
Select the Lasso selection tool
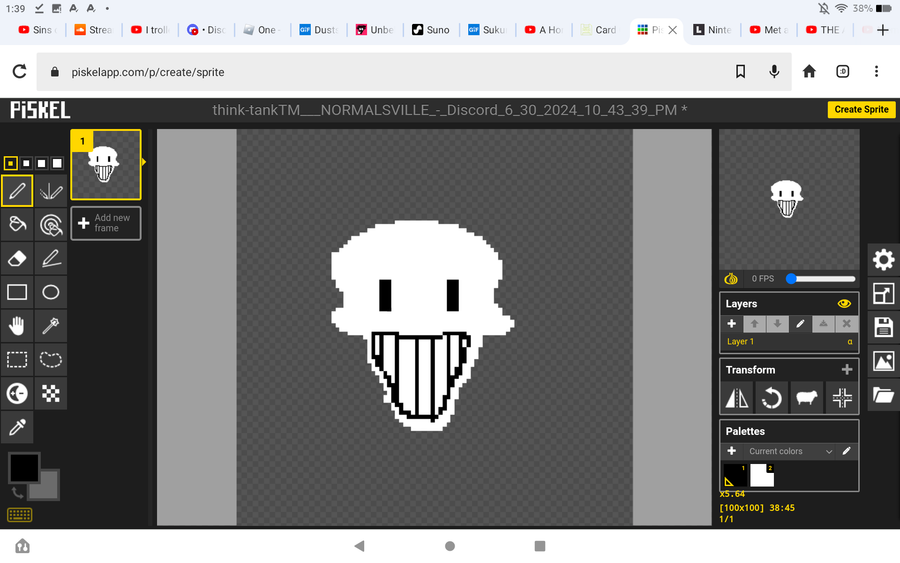point(51,360)
